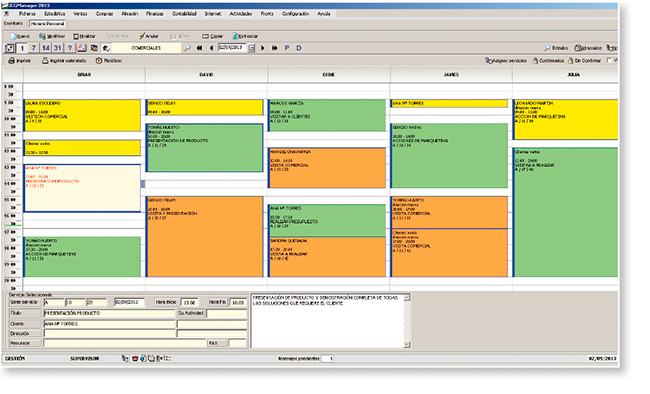Click the Copiar toolbar icon
This screenshot has width=650, height=394.
205,36
